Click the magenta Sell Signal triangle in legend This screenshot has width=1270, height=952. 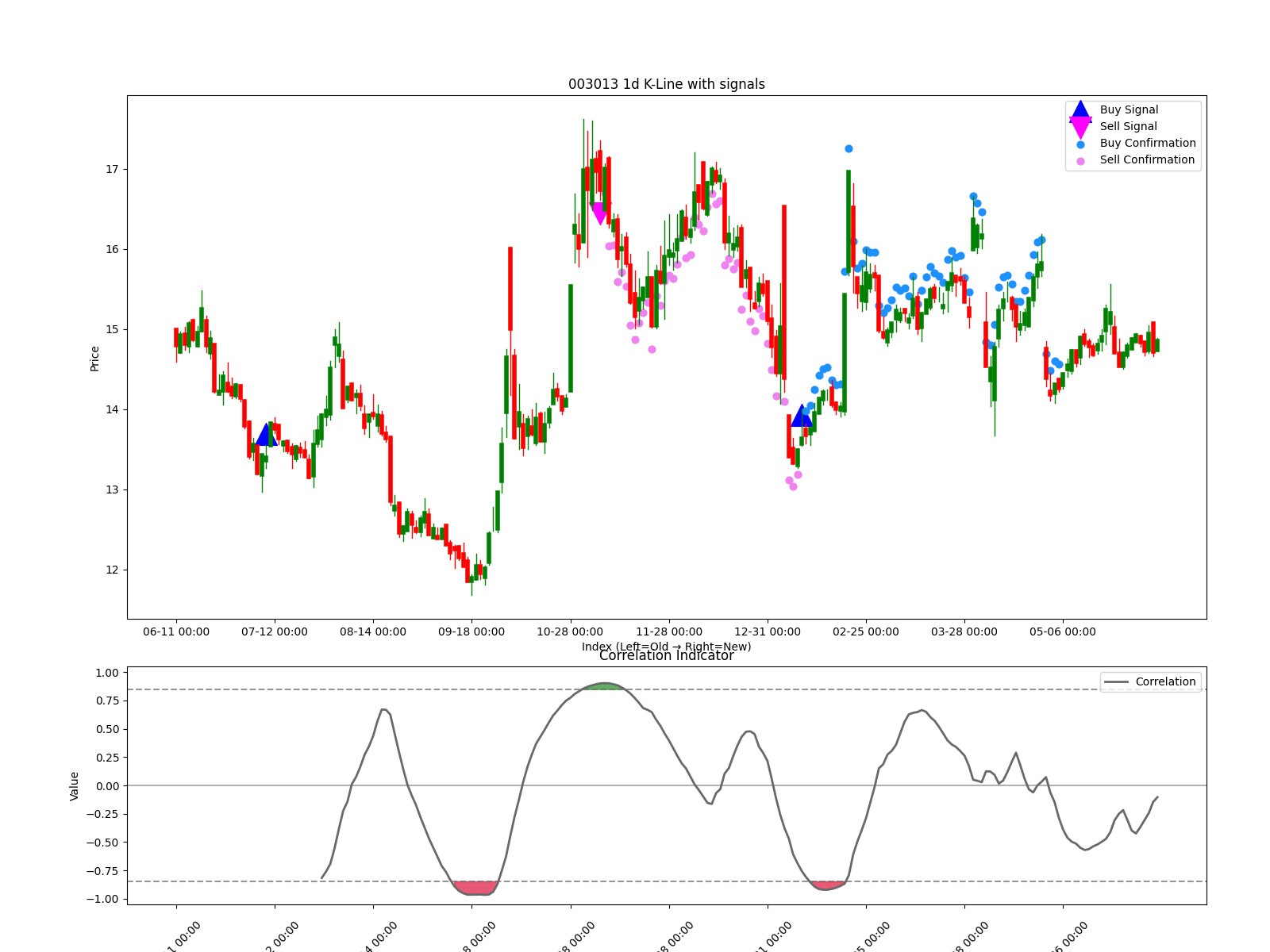(x=1080, y=127)
